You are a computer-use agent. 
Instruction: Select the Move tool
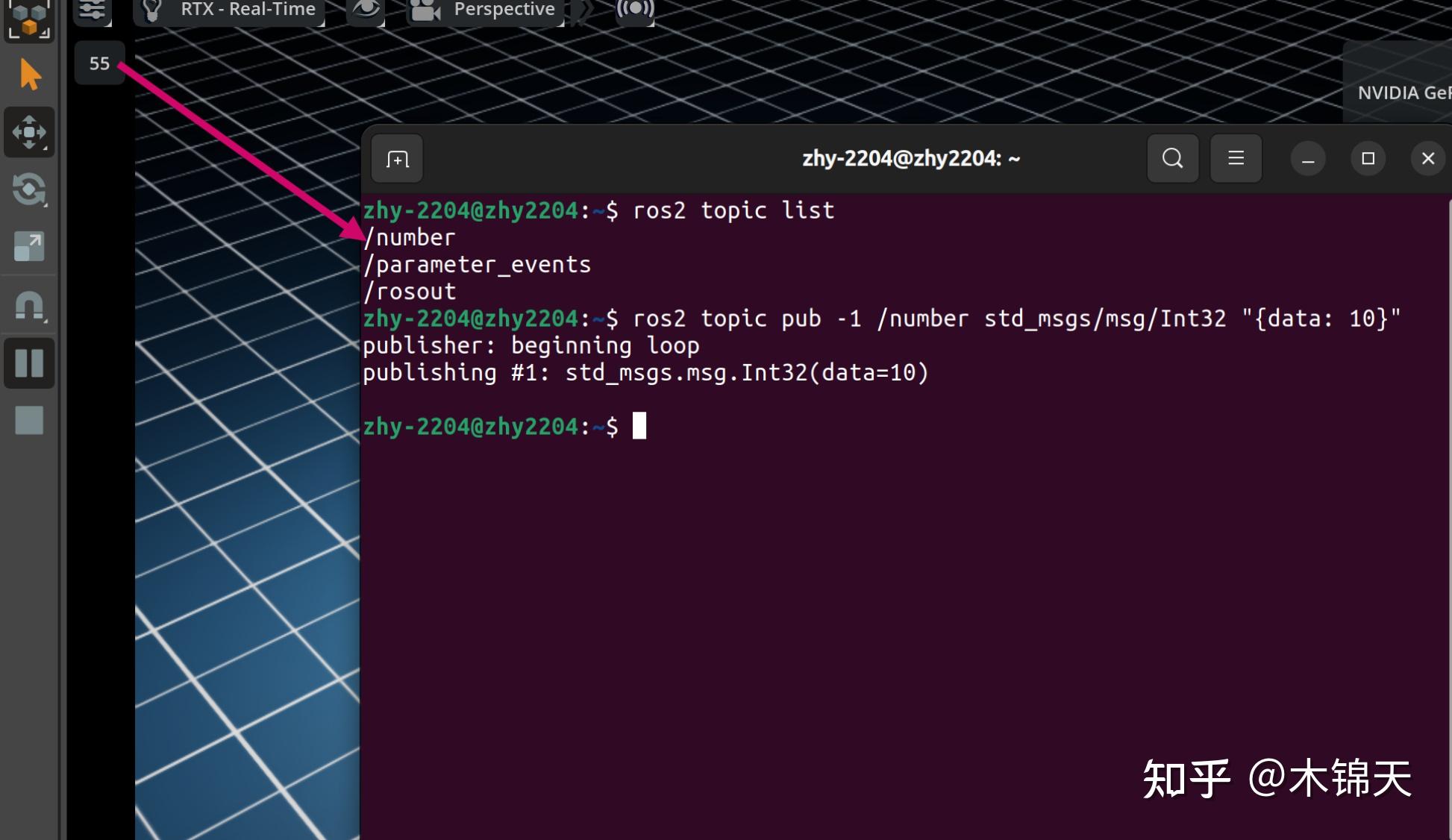tap(30, 133)
